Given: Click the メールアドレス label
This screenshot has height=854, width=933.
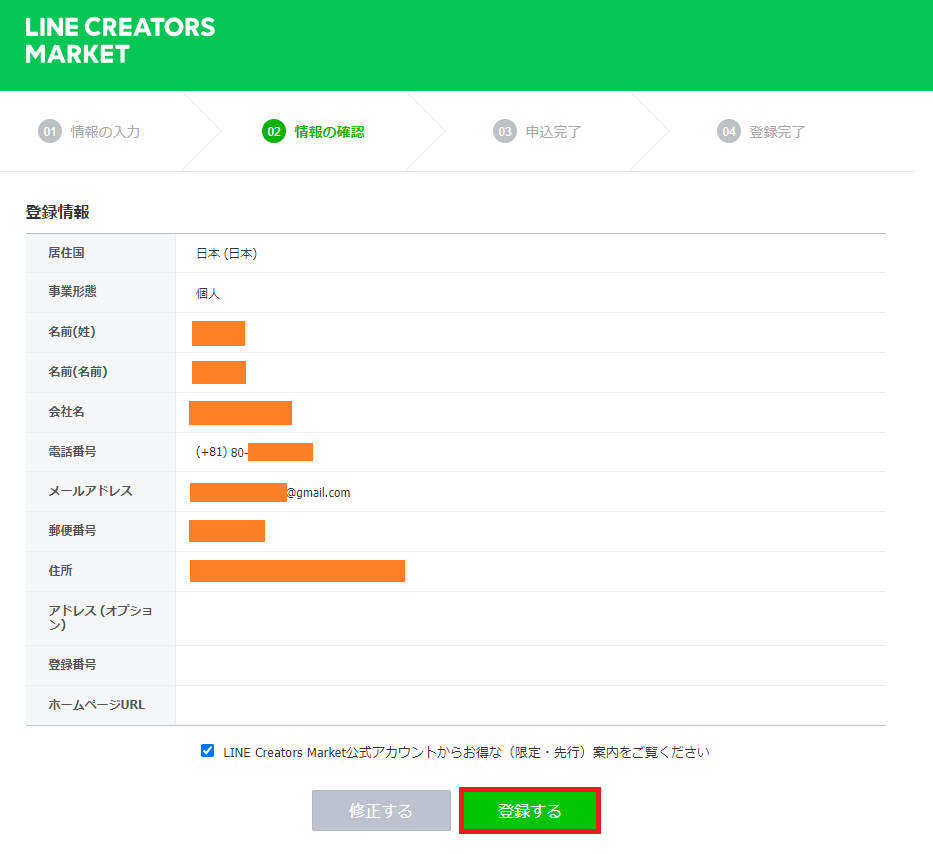Looking at the screenshot, I should tap(90, 491).
